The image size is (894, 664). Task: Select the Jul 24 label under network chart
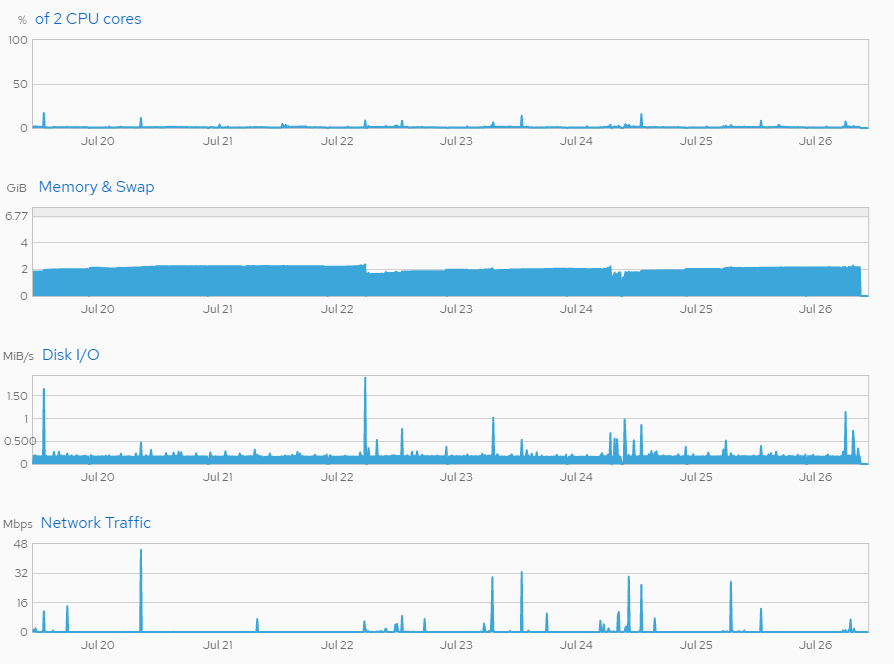coord(577,645)
